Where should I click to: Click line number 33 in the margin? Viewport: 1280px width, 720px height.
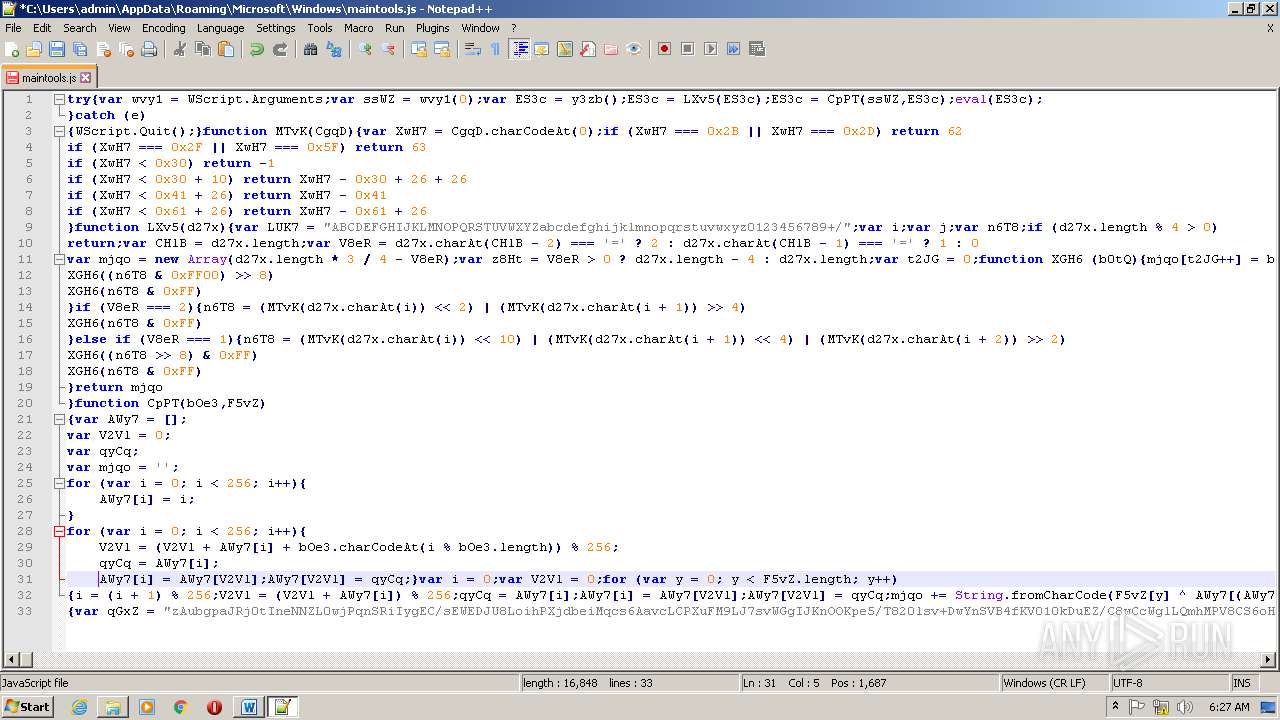click(26, 611)
